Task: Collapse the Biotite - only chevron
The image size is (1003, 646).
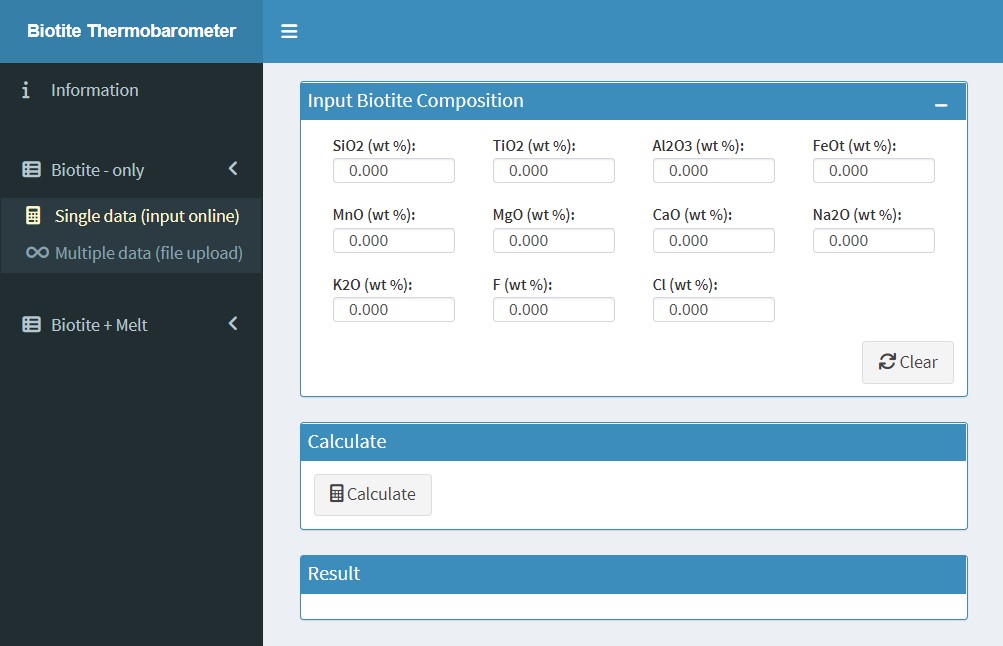Action: point(233,169)
